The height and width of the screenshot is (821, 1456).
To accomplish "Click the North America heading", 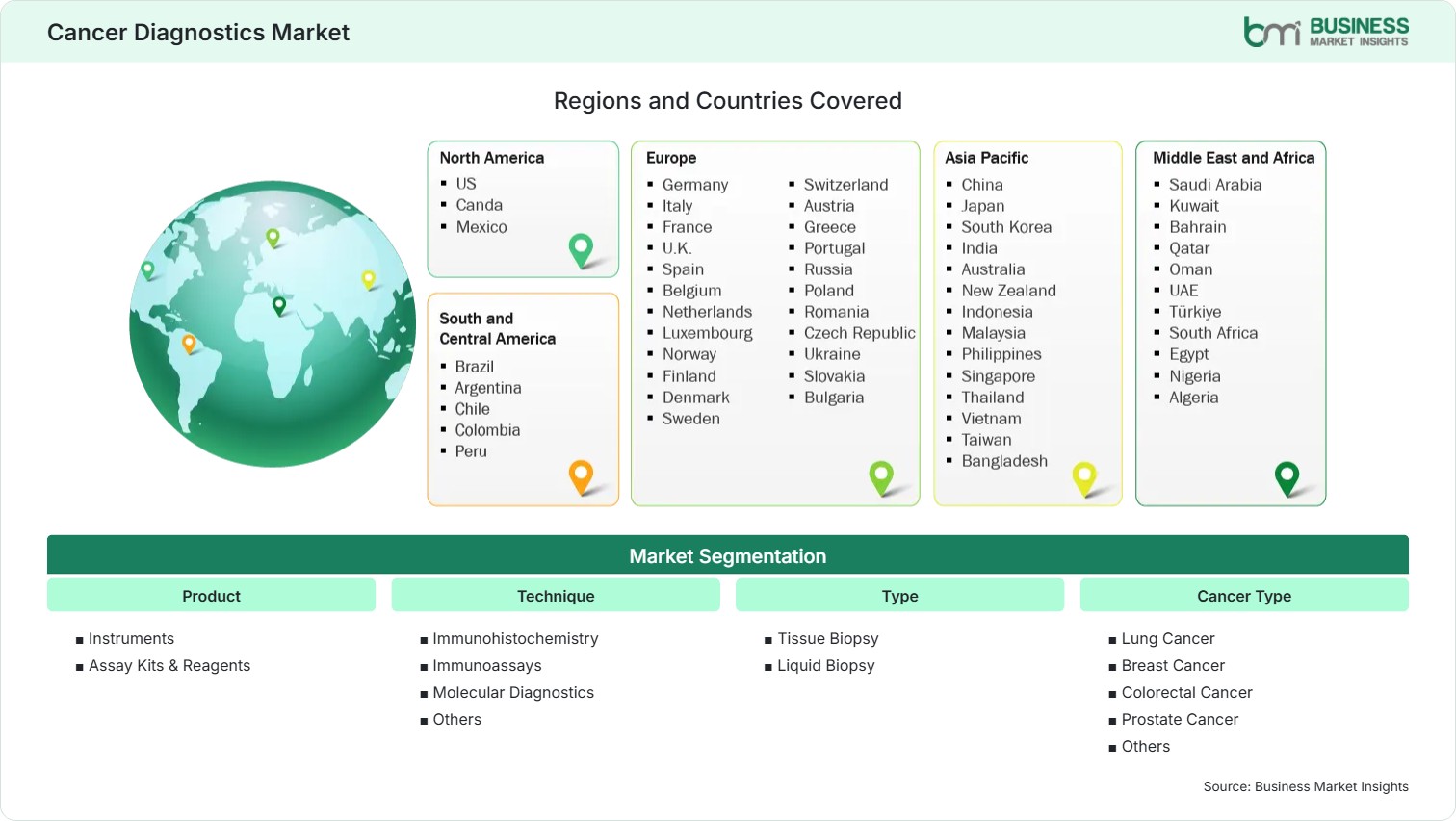I will tap(492, 158).
